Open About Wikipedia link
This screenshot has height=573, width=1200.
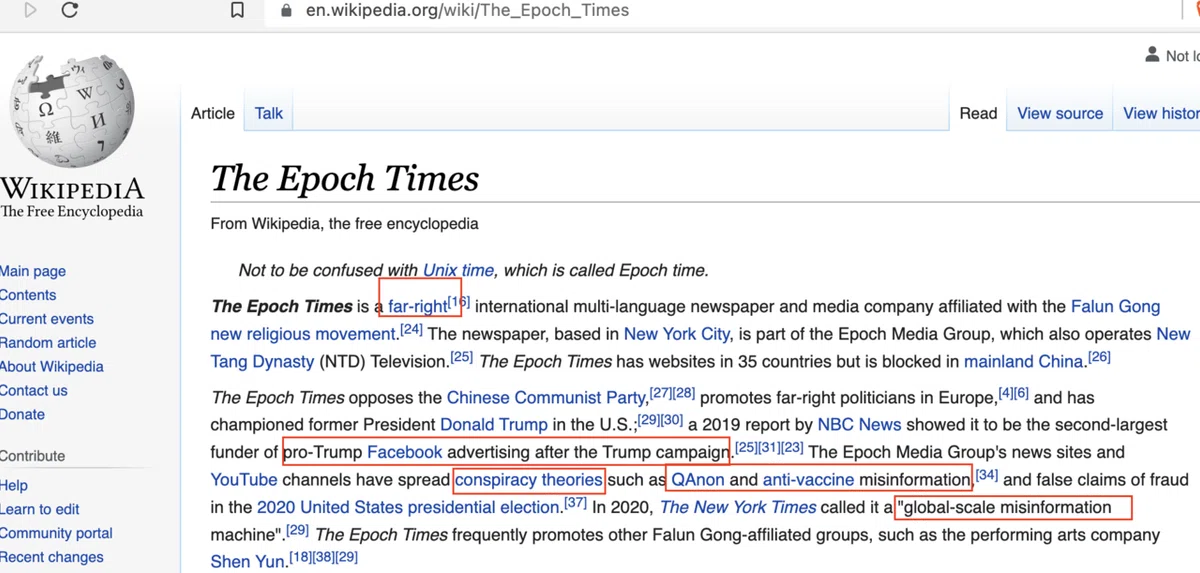point(52,367)
